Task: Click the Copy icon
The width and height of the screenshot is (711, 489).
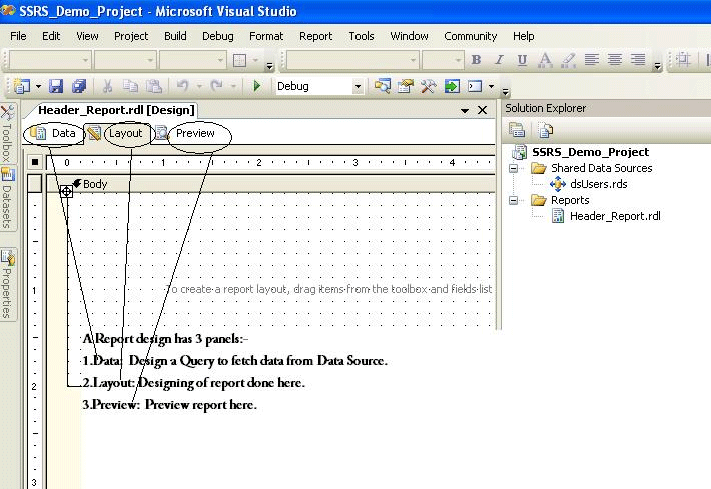Action: pyautogui.click(x=131, y=86)
